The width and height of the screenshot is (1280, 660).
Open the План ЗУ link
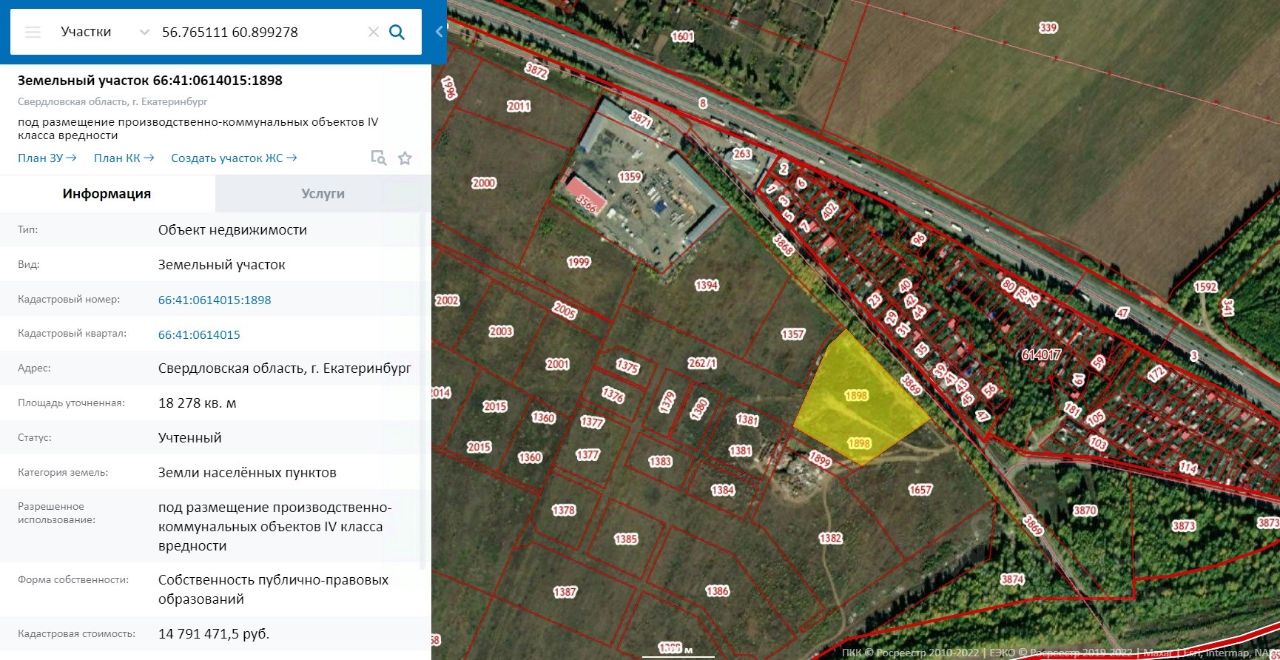click(x=47, y=158)
